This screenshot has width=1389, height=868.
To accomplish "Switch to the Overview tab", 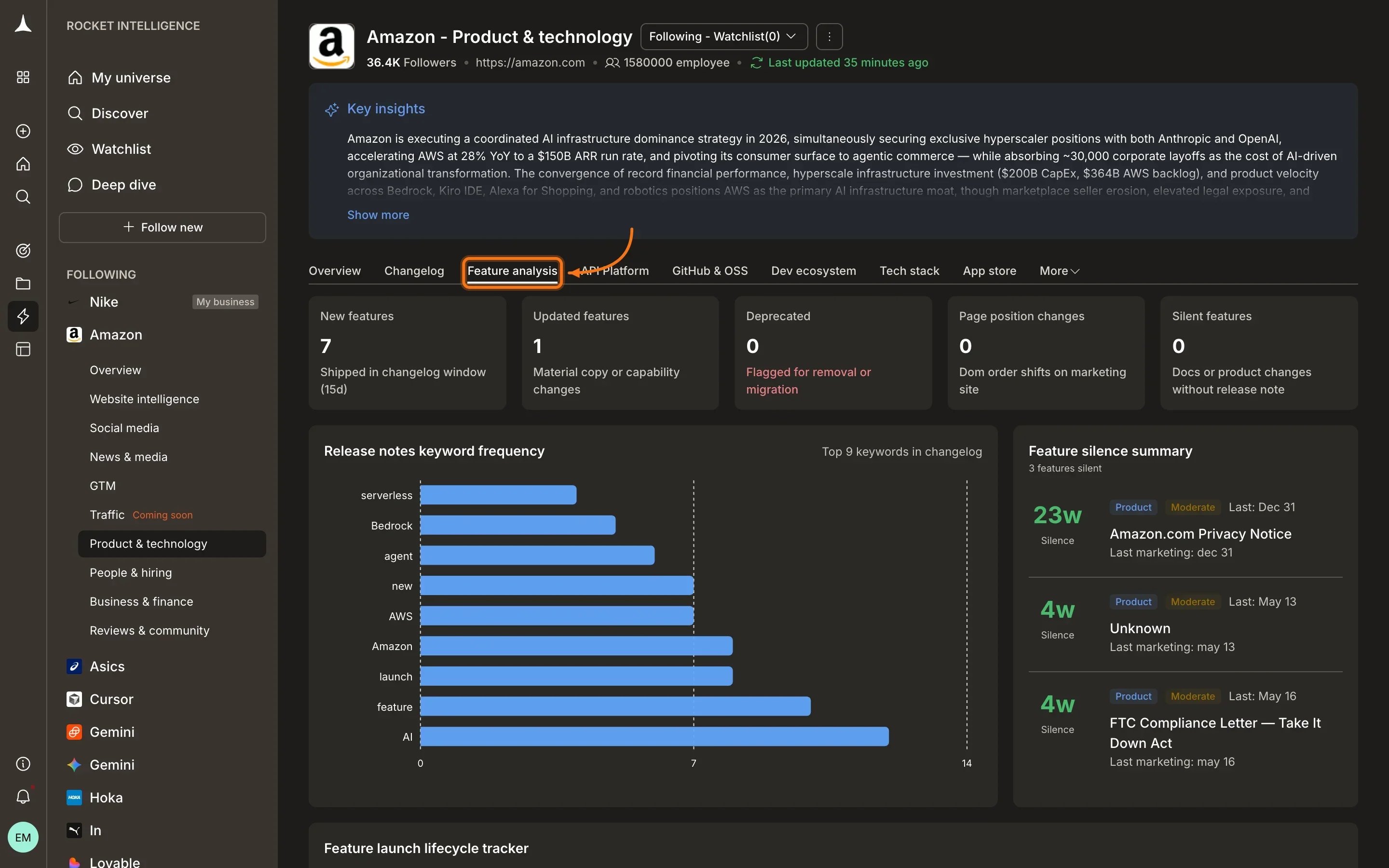I will point(335,271).
